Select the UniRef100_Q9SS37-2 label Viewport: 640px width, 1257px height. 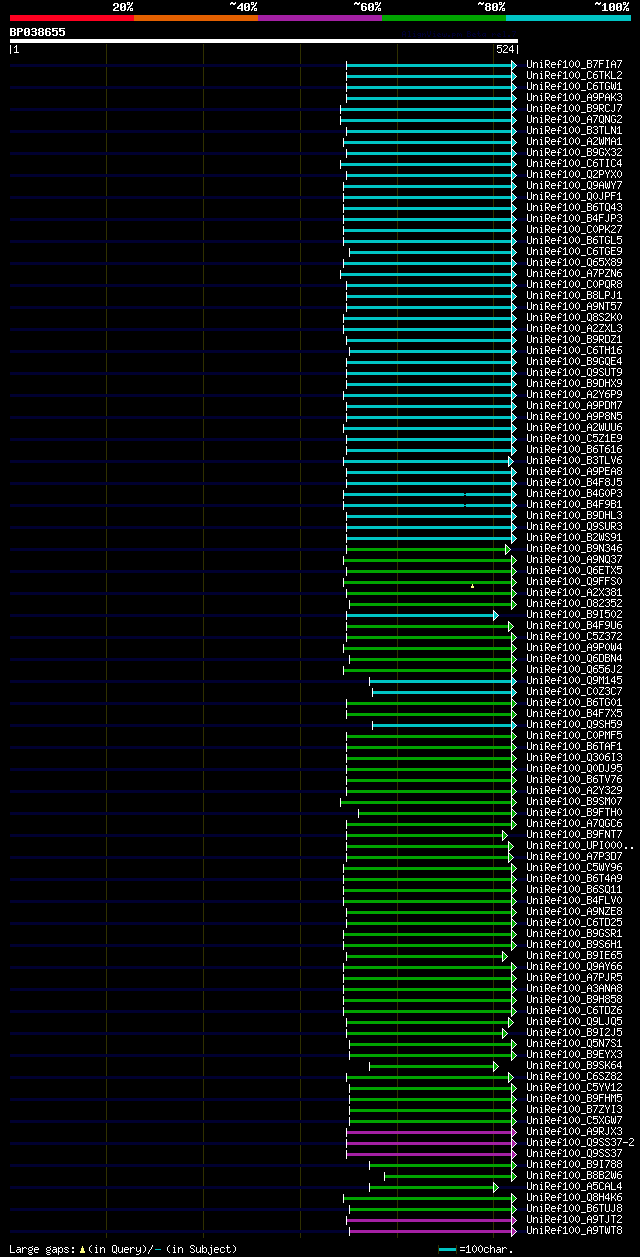tap(580, 1142)
